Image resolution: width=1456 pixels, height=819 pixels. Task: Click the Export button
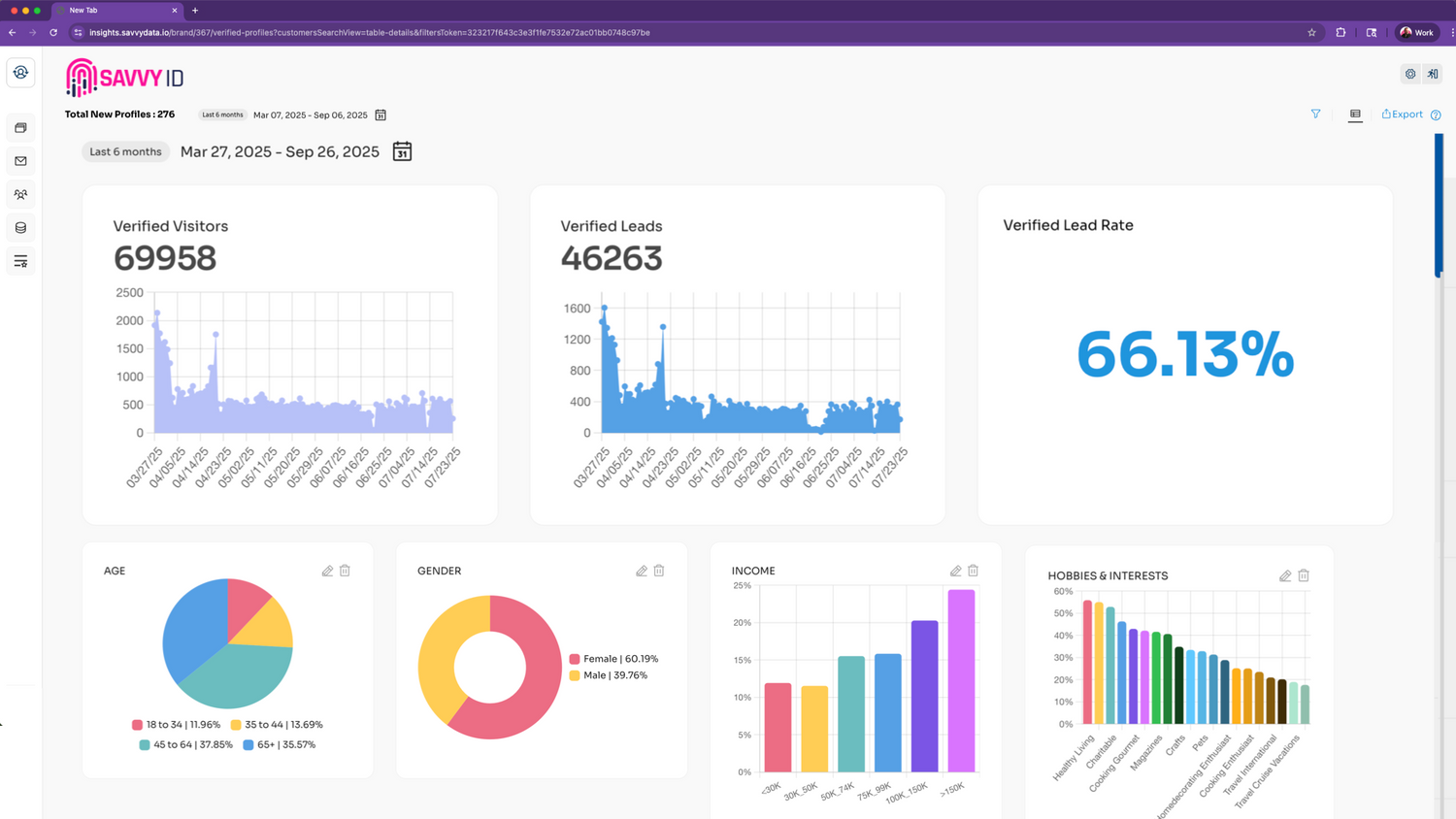click(x=1403, y=115)
